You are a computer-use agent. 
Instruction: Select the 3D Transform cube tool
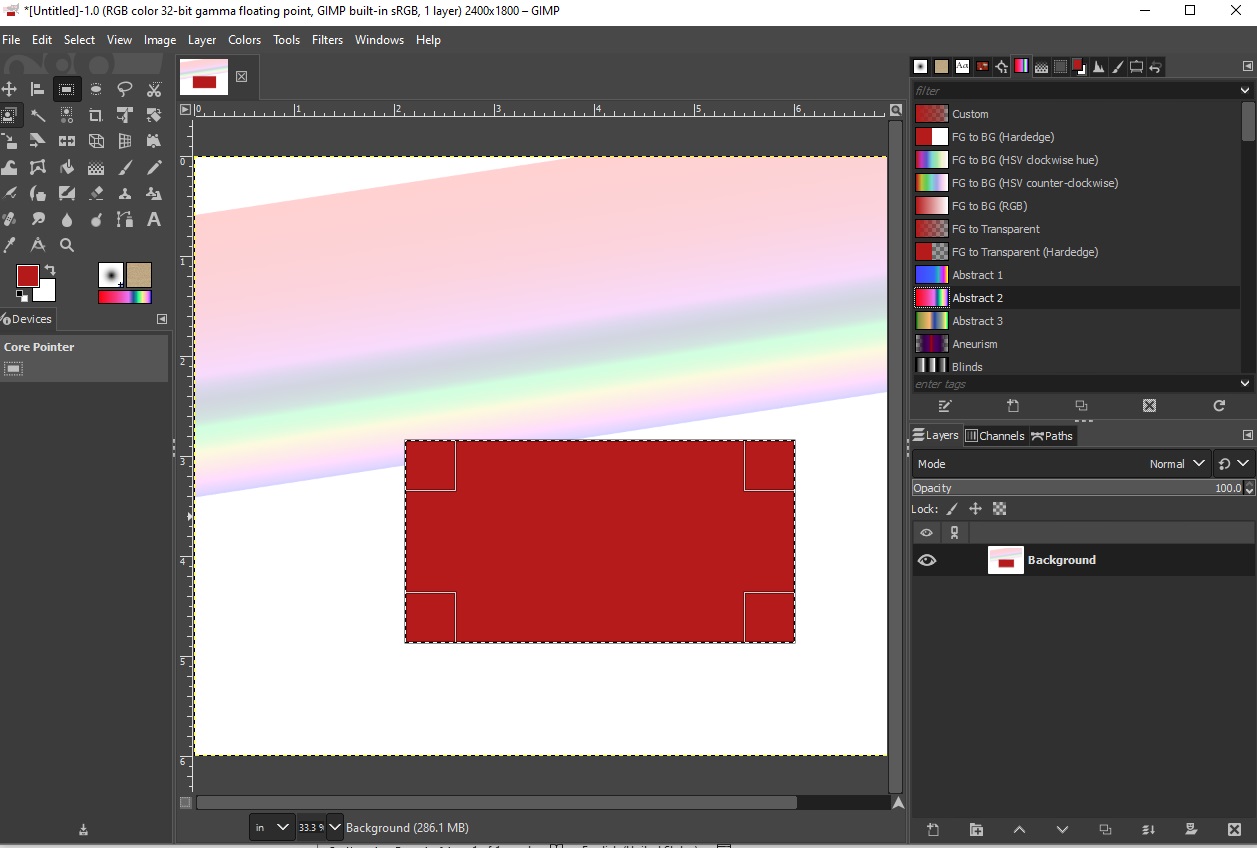(96, 141)
